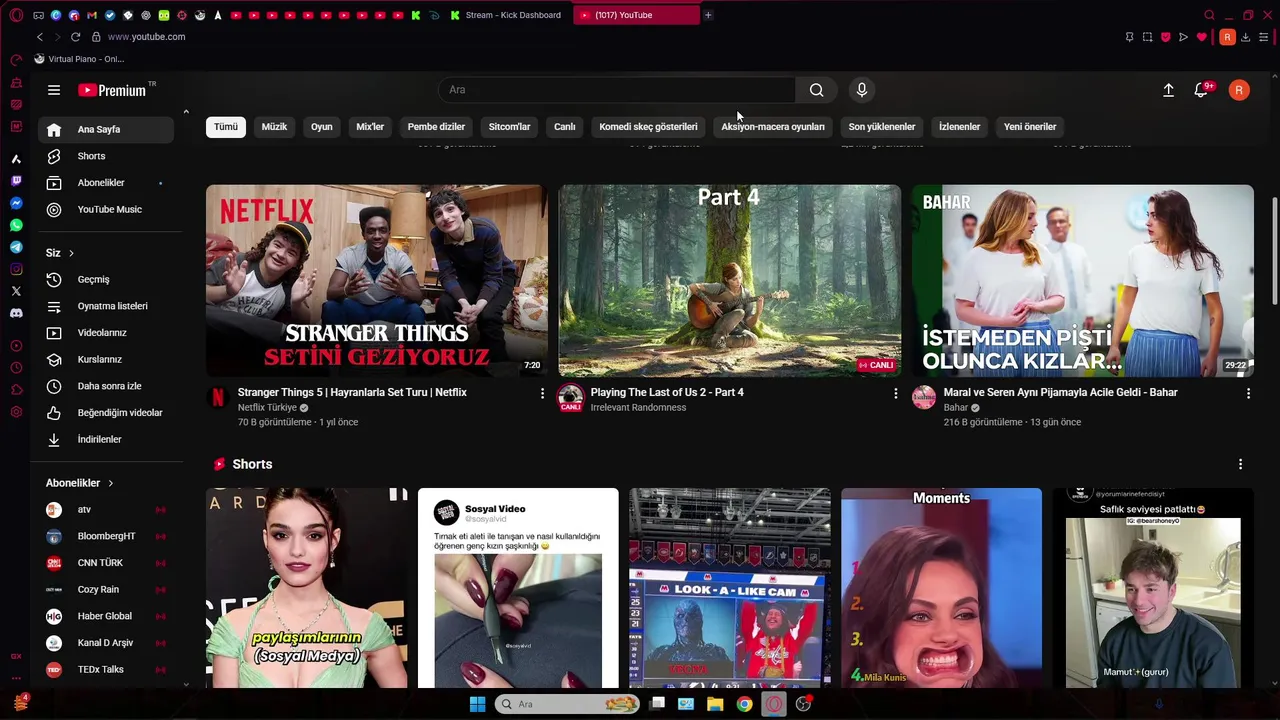1280x720 pixels.
Task: Click the YouTube Premium logo
Action: (112, 90)
